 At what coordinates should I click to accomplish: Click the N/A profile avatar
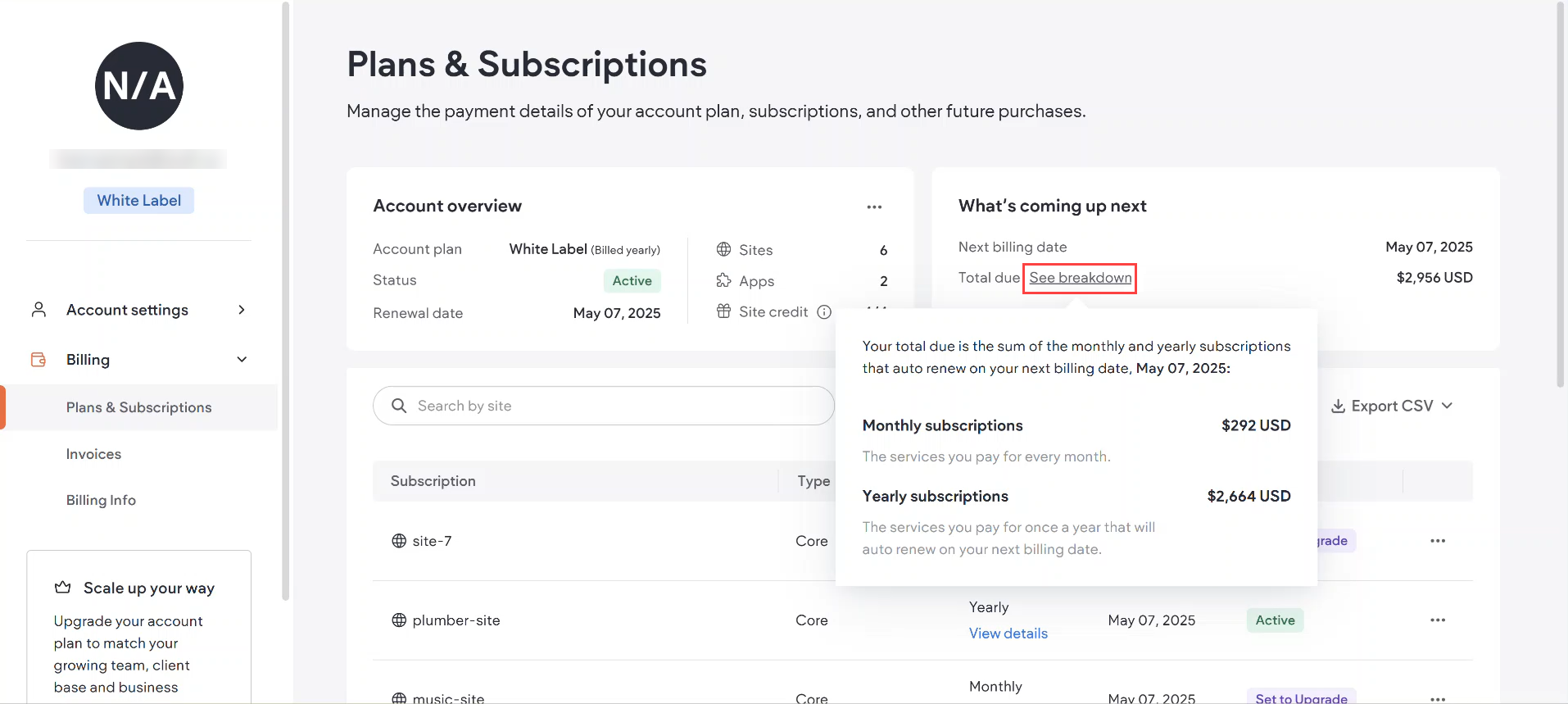point(138,86)
